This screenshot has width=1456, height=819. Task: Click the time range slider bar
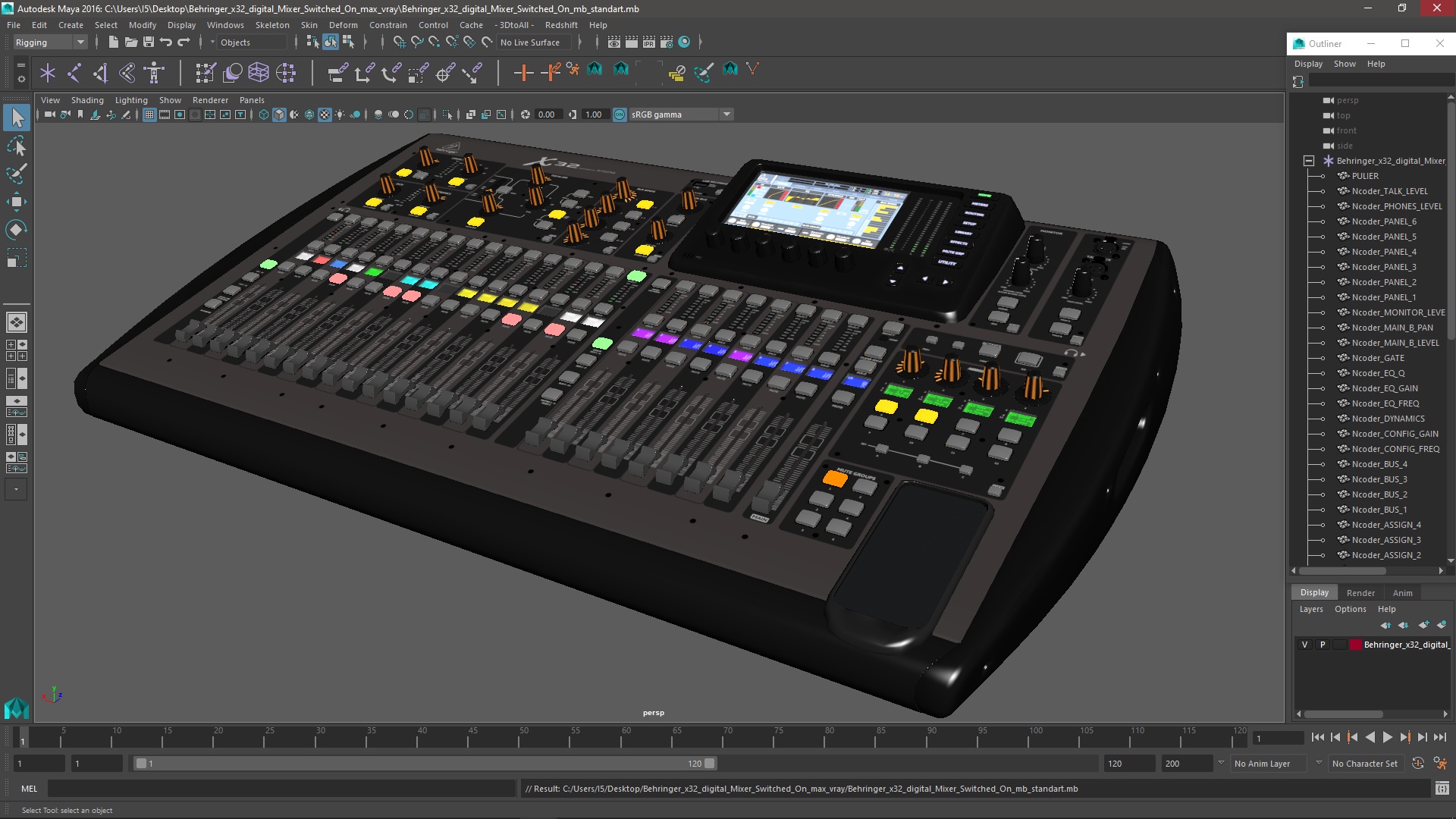(425, 764)
